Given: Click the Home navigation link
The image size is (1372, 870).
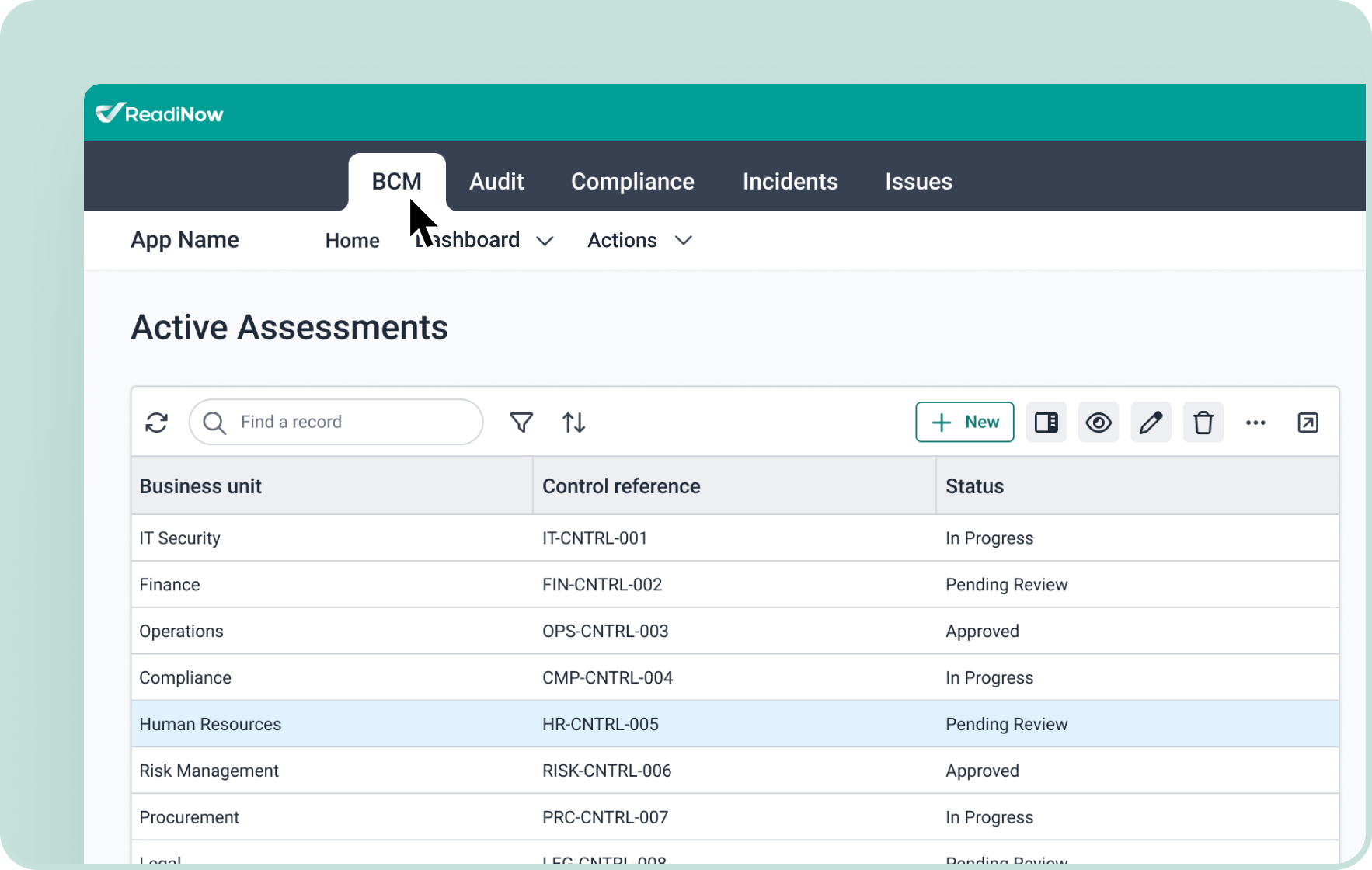Looking at the screenshot, I should (x=352, y=241).
